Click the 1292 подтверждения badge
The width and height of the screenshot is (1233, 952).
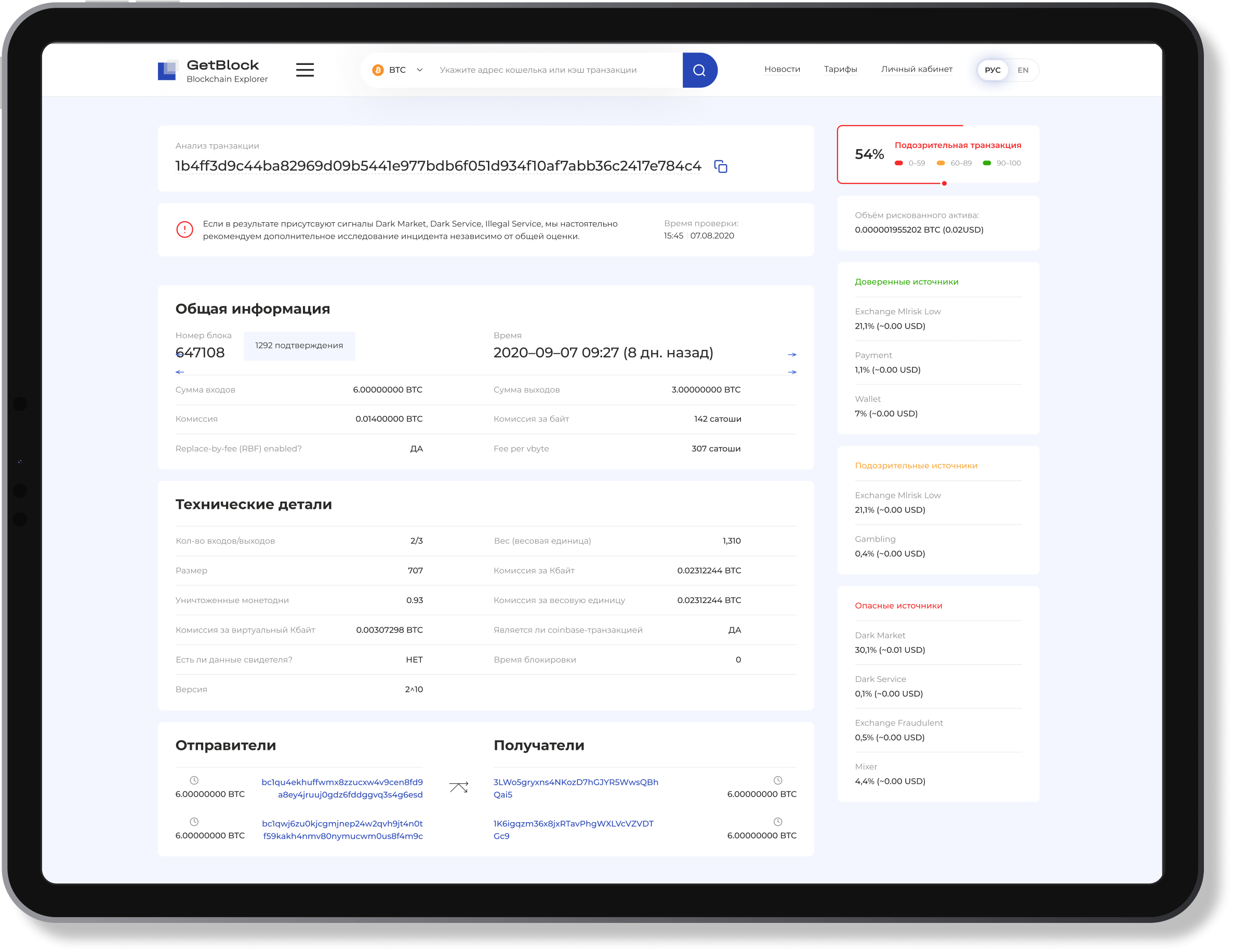pyautogui.click(x=299, y=345)
